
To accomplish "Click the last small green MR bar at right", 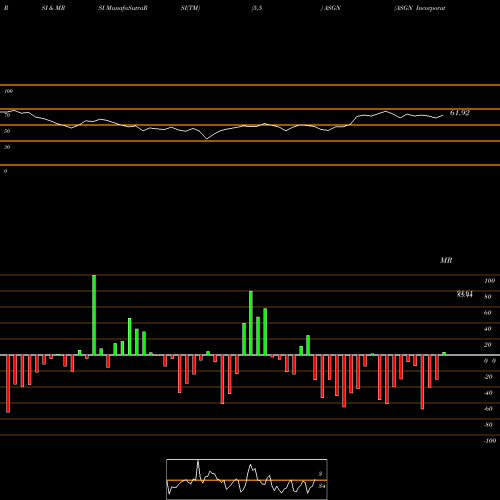I will click(444, 354).
